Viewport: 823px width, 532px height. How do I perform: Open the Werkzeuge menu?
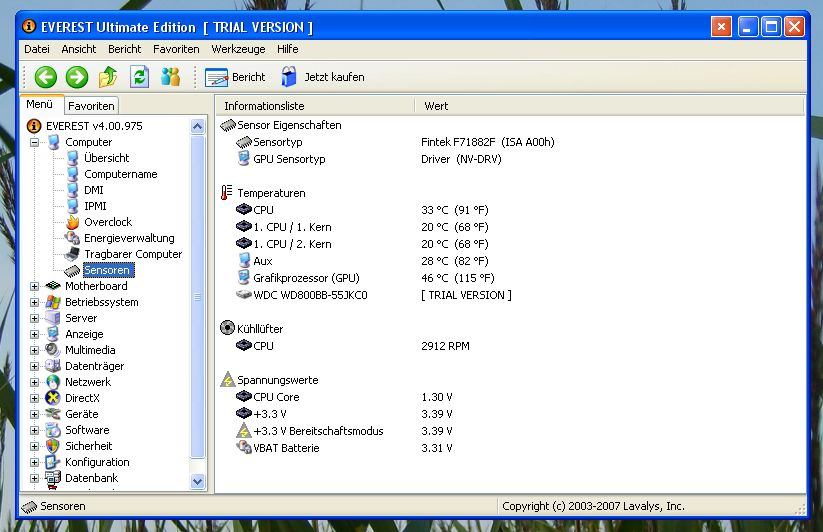tap(238, 49)
